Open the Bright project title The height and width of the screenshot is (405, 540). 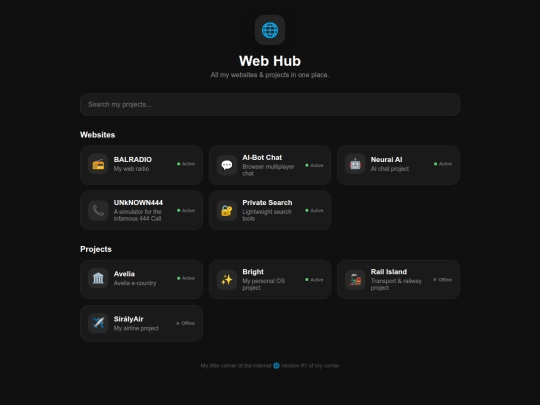pos(253,272)
